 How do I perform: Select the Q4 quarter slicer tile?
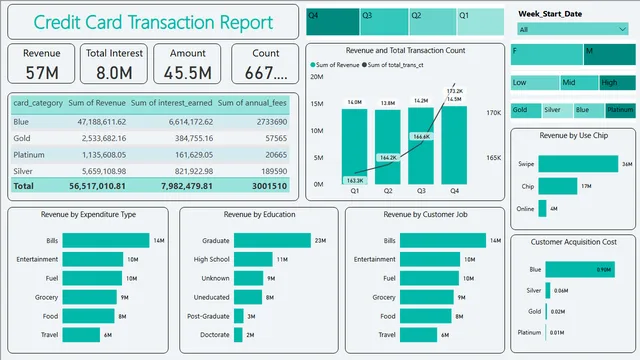333,22
